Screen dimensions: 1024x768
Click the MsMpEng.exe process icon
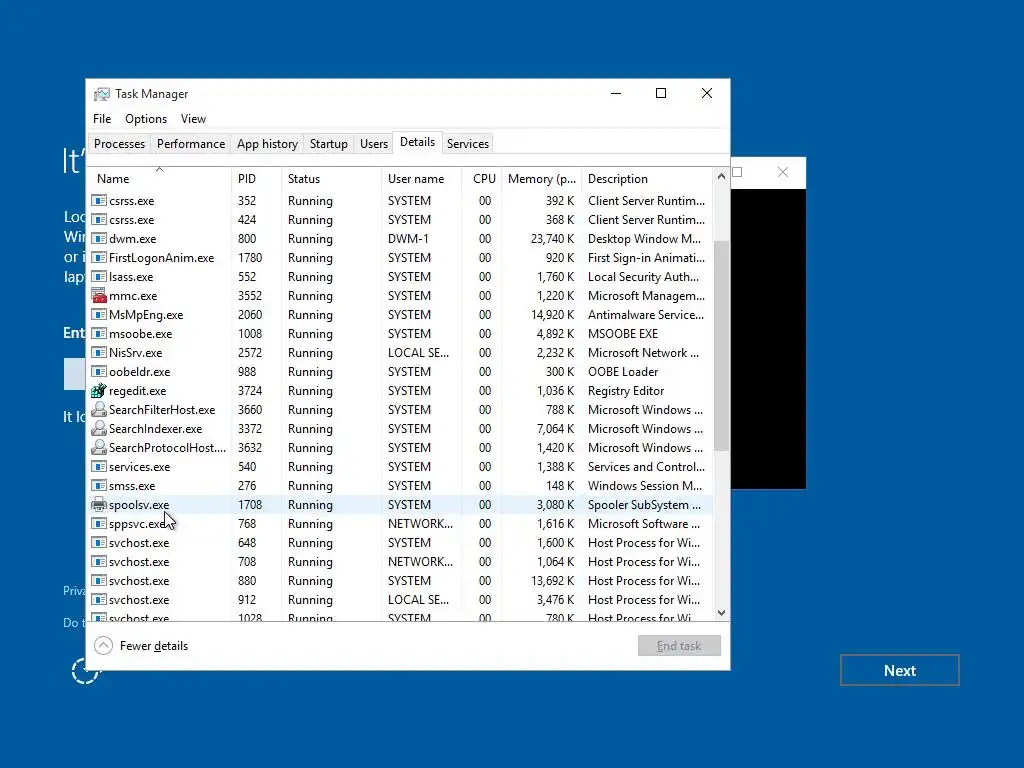tap(99, 315)
